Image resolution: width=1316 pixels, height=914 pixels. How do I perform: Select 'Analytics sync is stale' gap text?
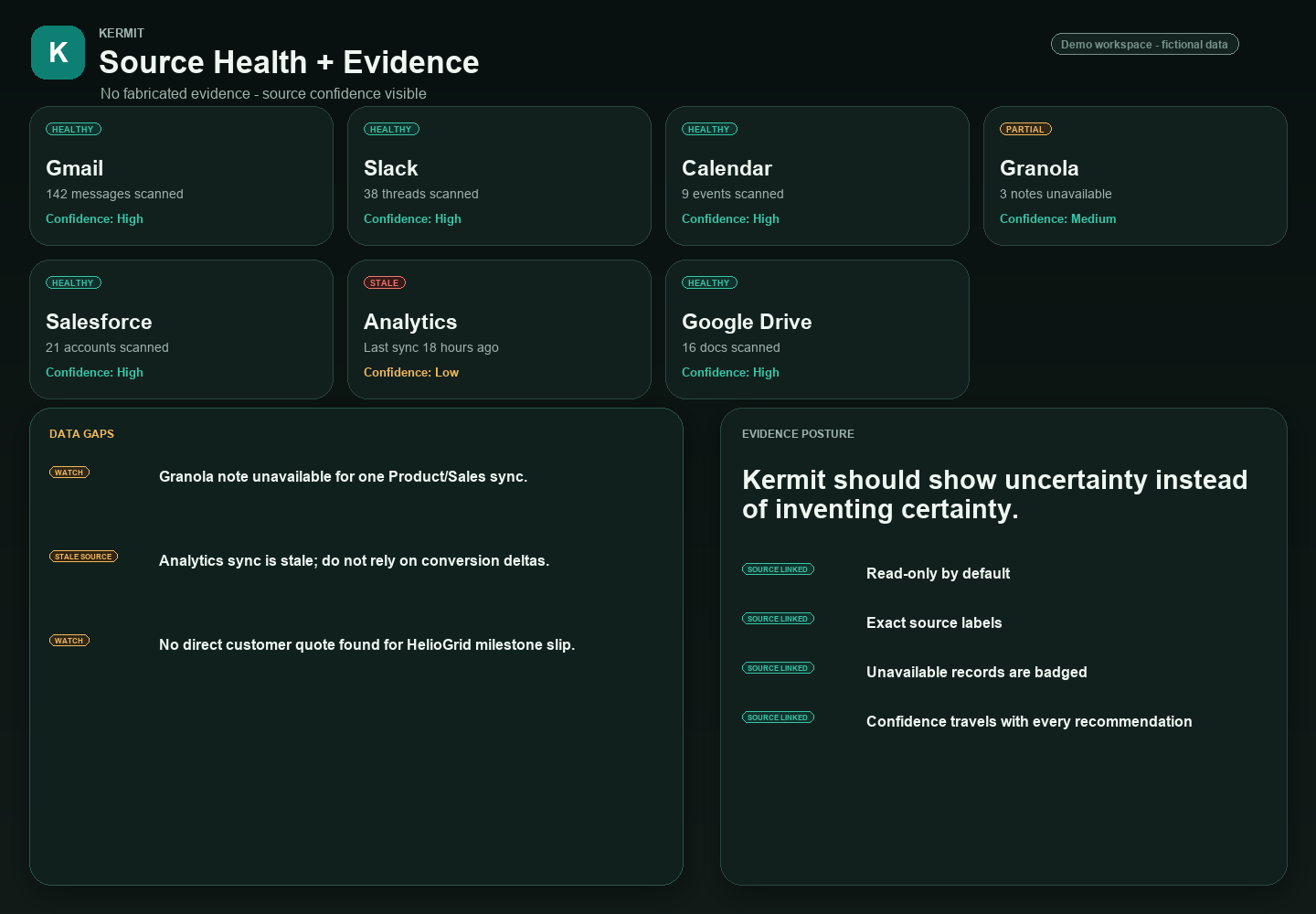click(x=354, y=560)
